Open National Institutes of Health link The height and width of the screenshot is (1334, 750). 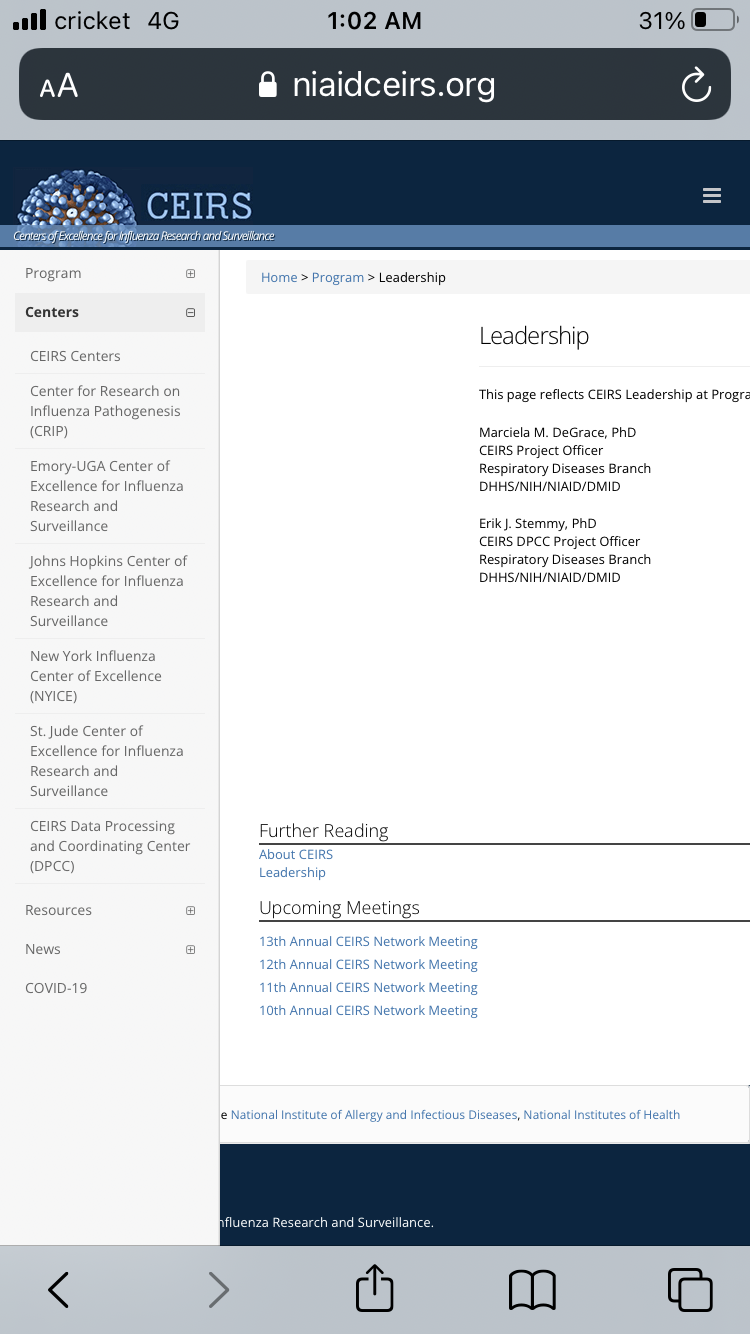tap(602, 1114)
